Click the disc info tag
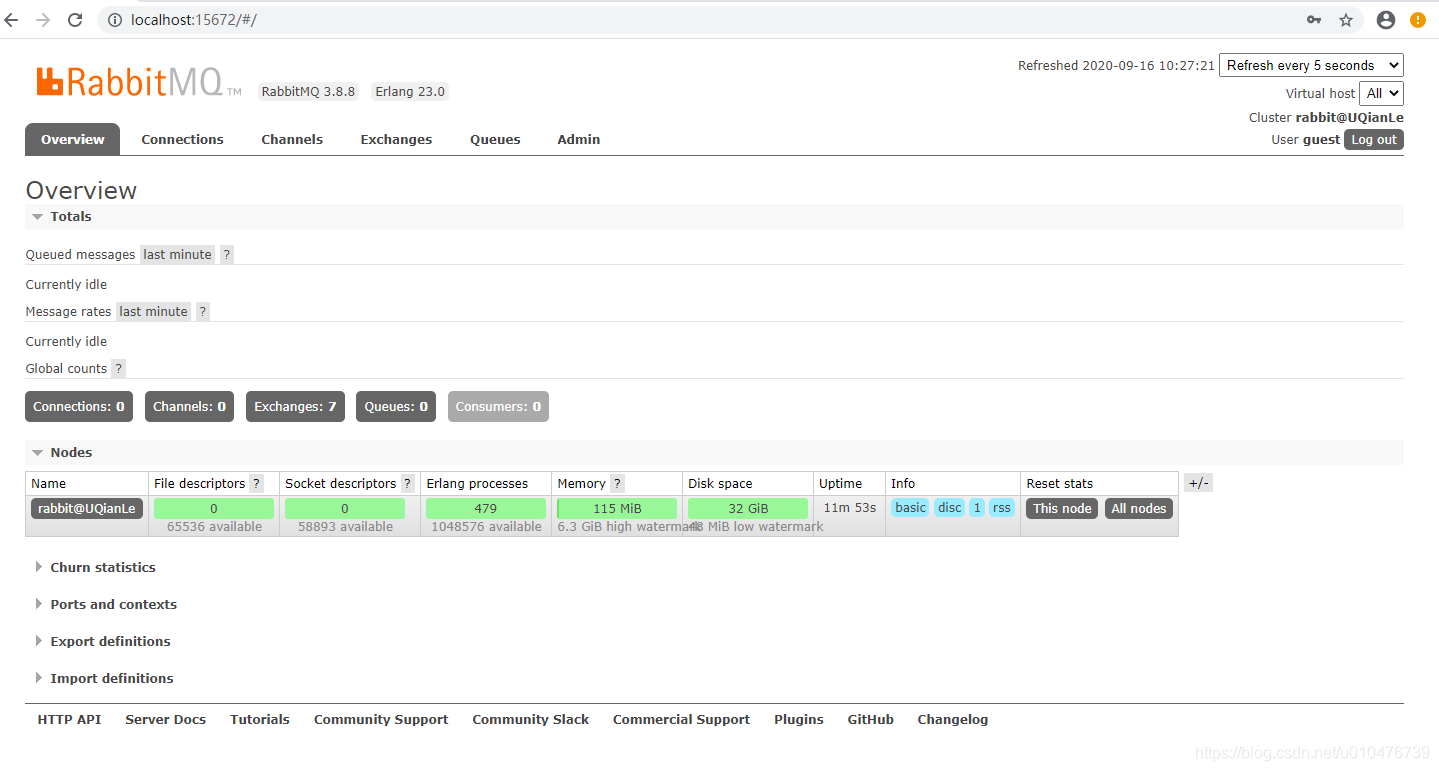 pos(949,508)
